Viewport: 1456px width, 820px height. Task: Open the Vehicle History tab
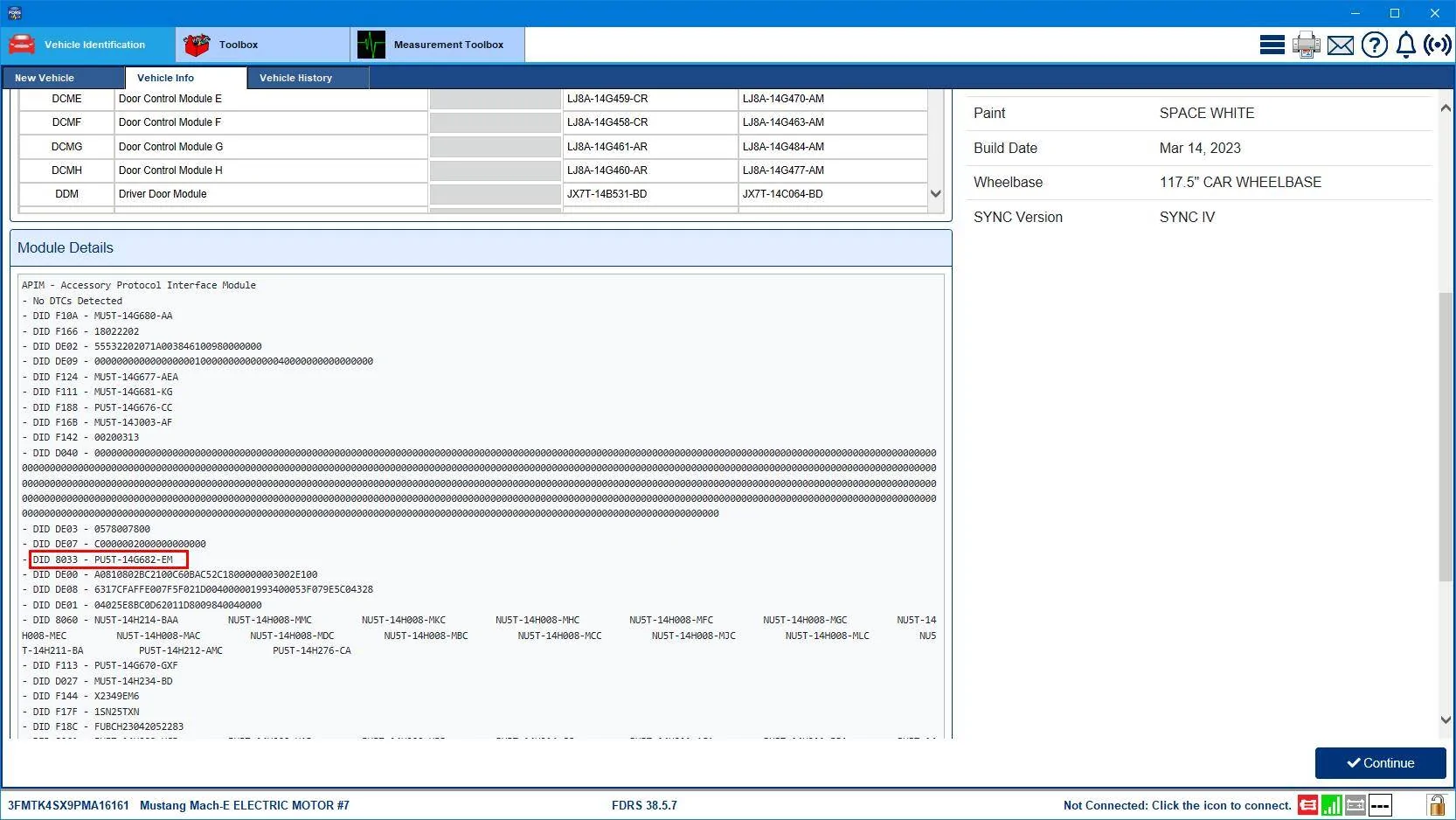coord(309,78)
